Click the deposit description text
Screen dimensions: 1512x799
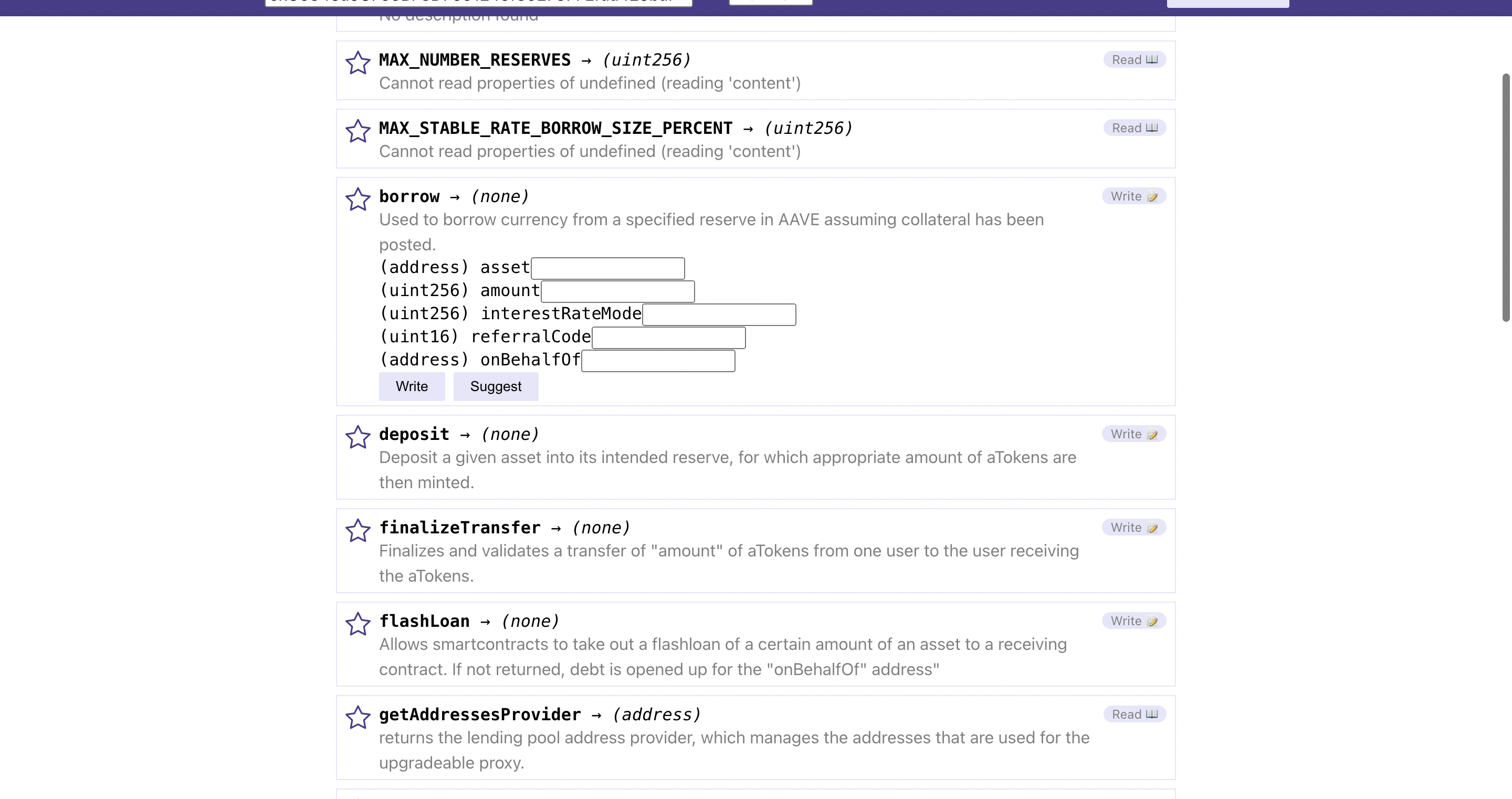pos(727,470)
